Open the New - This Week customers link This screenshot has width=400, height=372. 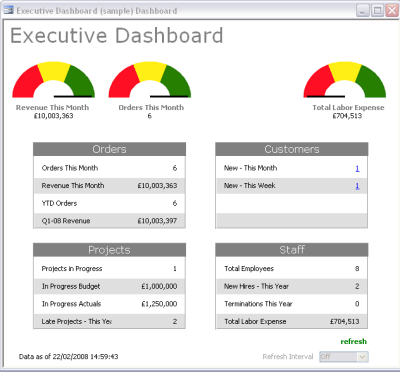coord(357,186)
